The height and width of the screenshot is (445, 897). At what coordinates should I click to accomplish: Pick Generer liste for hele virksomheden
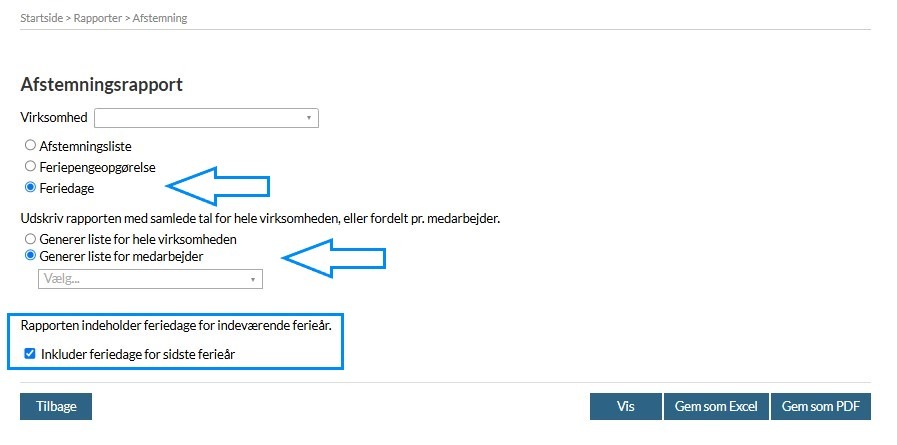coord(30,239)
